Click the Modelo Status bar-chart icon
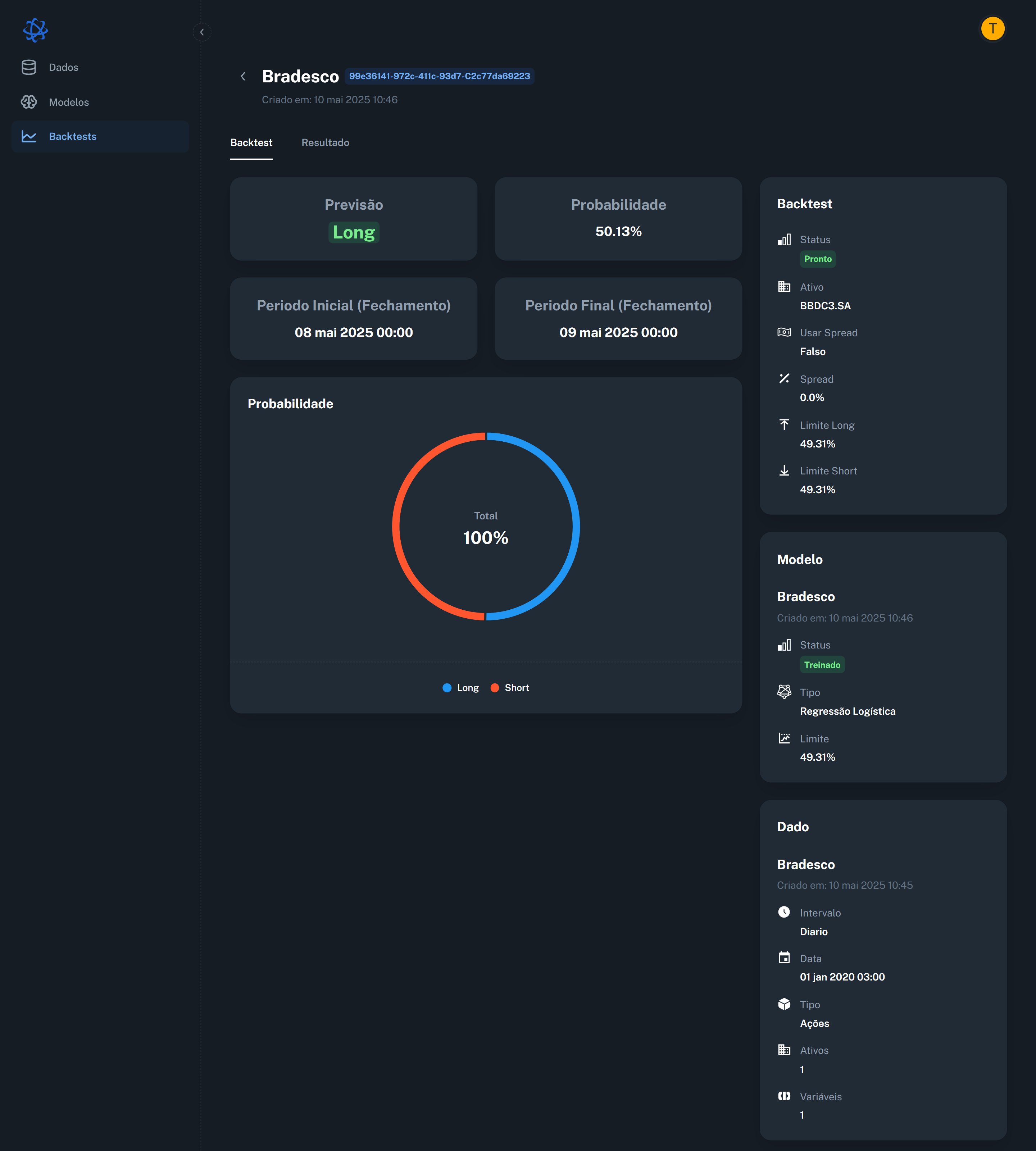1036x1151 pixels. click(784, 645)
